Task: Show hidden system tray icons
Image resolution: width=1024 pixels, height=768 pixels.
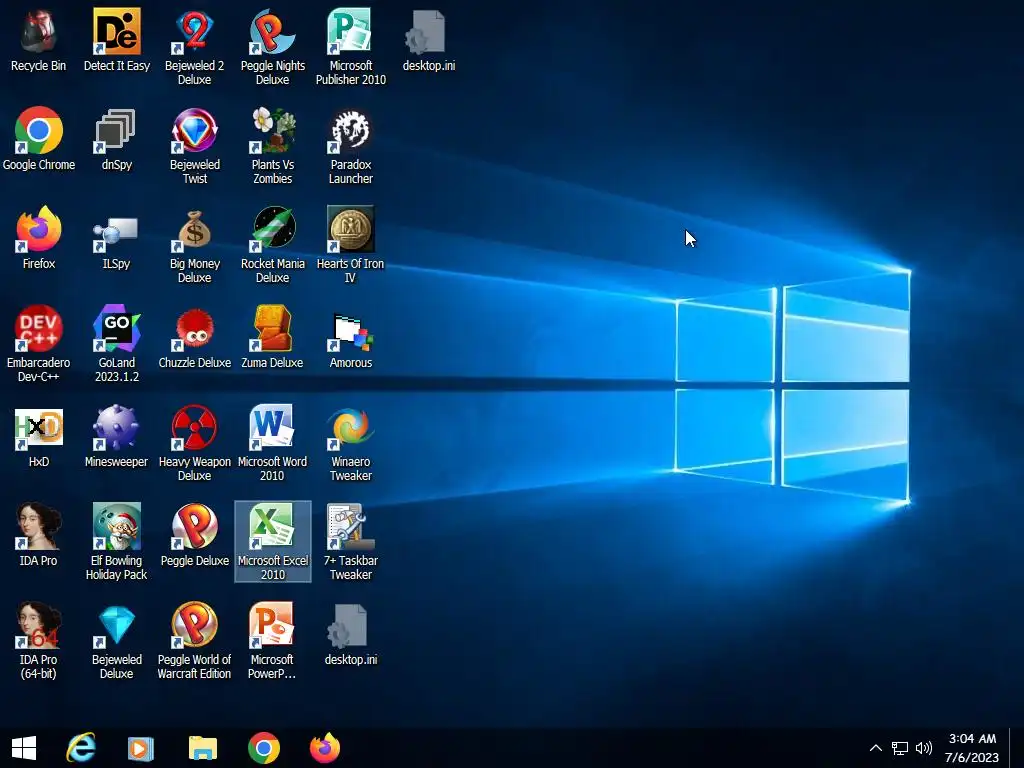Action: pos(876,748)
